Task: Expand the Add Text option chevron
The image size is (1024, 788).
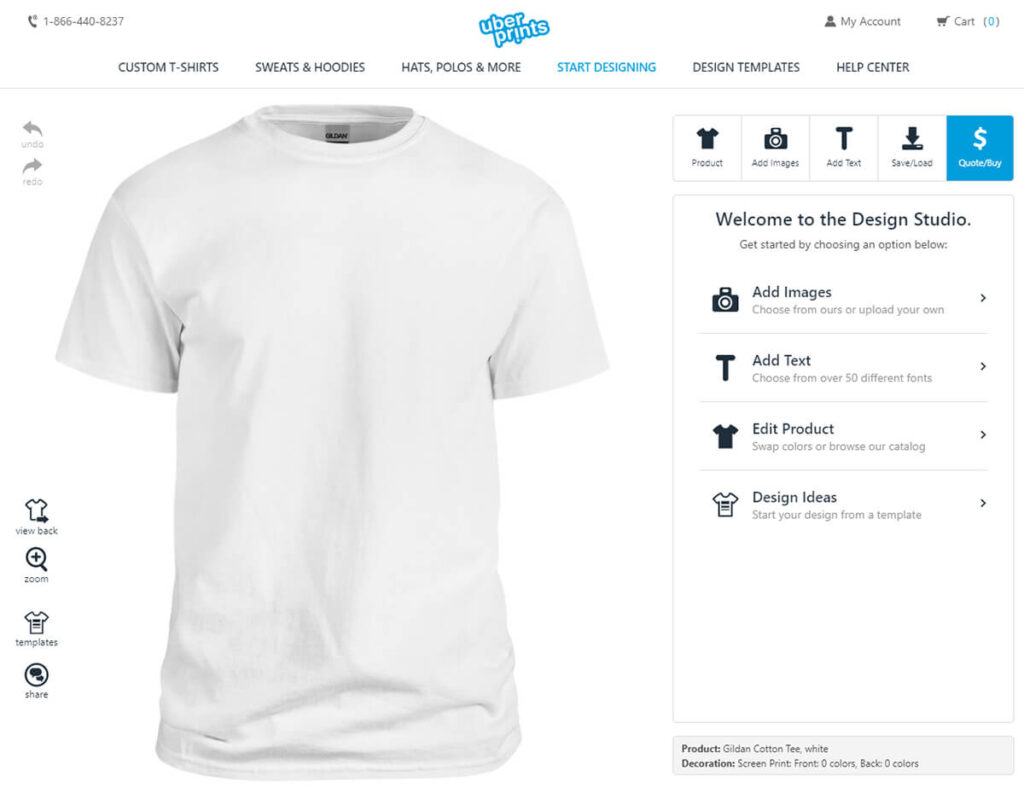Action: [983, 367]
